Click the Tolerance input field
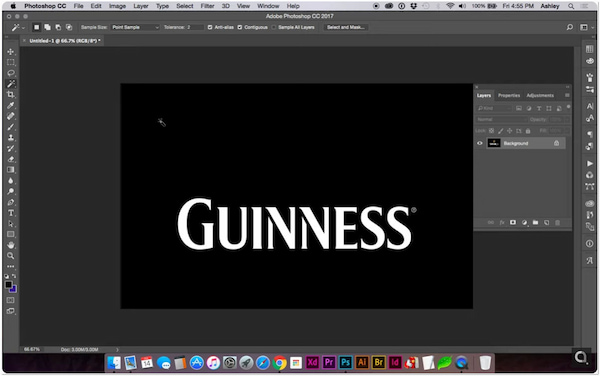The height and width of the screenshot is (376, 600). (194, 27)
